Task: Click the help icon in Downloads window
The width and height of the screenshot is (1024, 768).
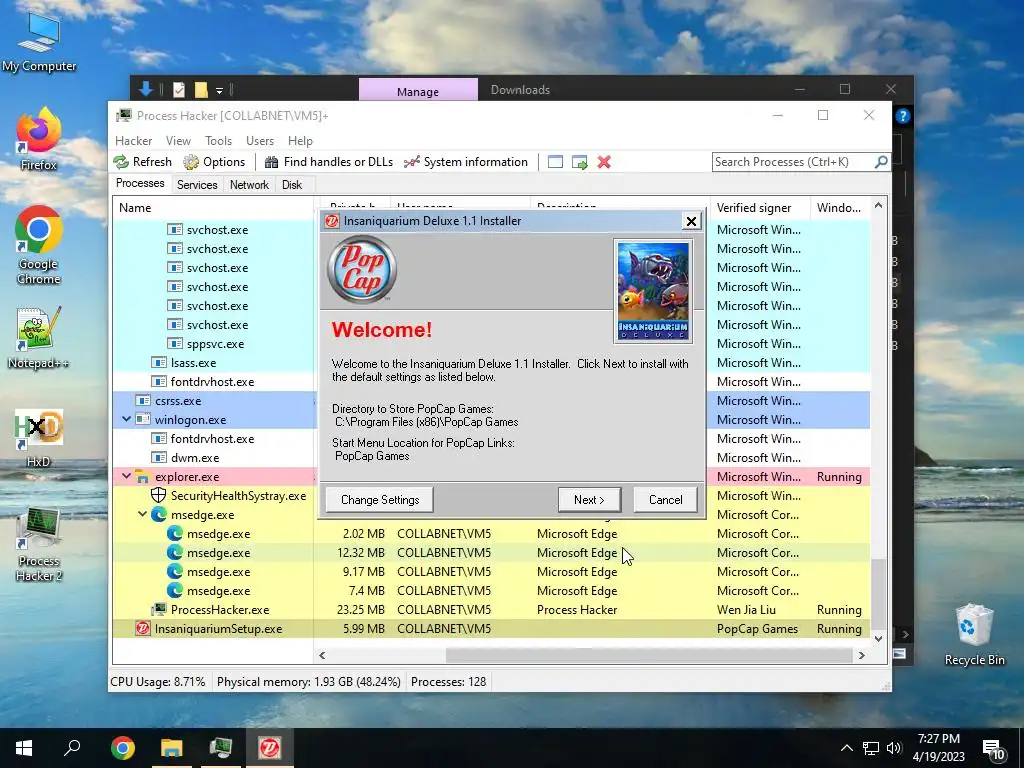Action: tap(903, 116)
